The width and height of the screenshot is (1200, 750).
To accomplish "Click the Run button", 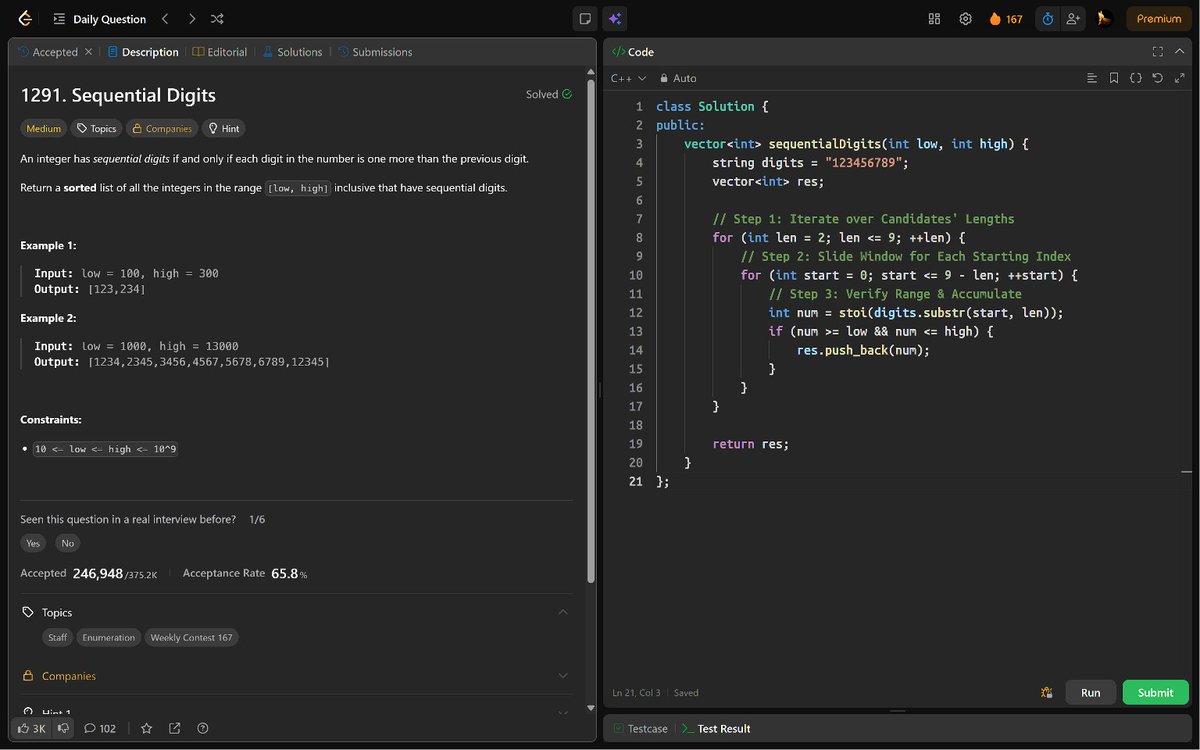I will coord(1091,692).
